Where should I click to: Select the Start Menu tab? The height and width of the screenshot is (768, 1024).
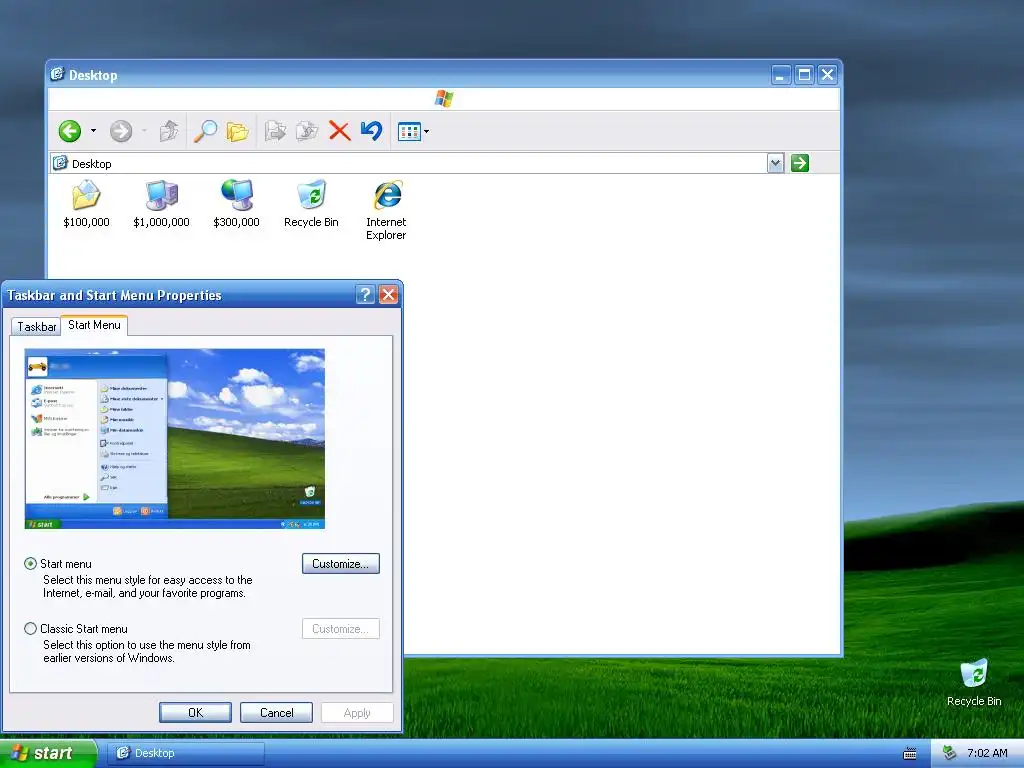[94, 325]
